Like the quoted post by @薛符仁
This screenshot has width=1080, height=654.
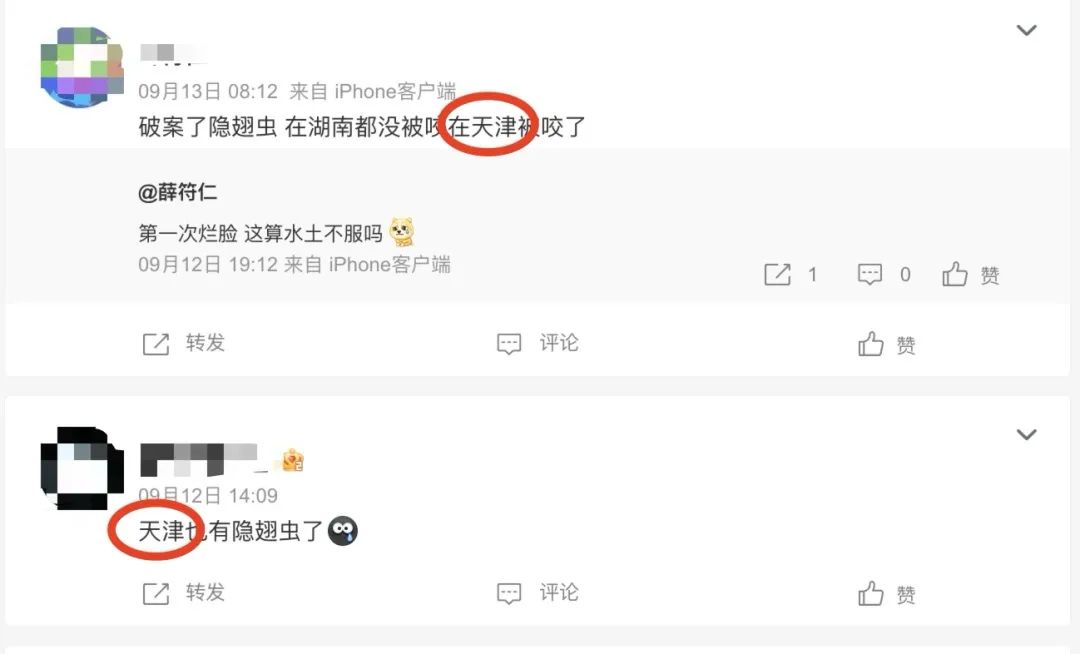[955, 274]
